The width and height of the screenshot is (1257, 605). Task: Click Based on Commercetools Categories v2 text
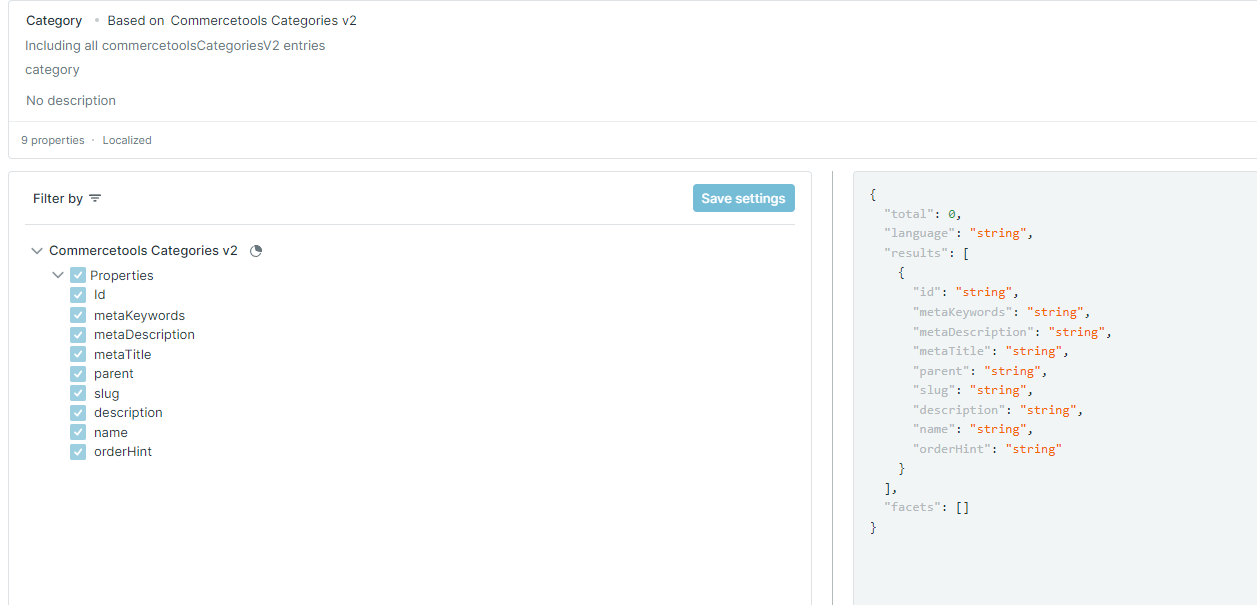[x=232, y=21]
